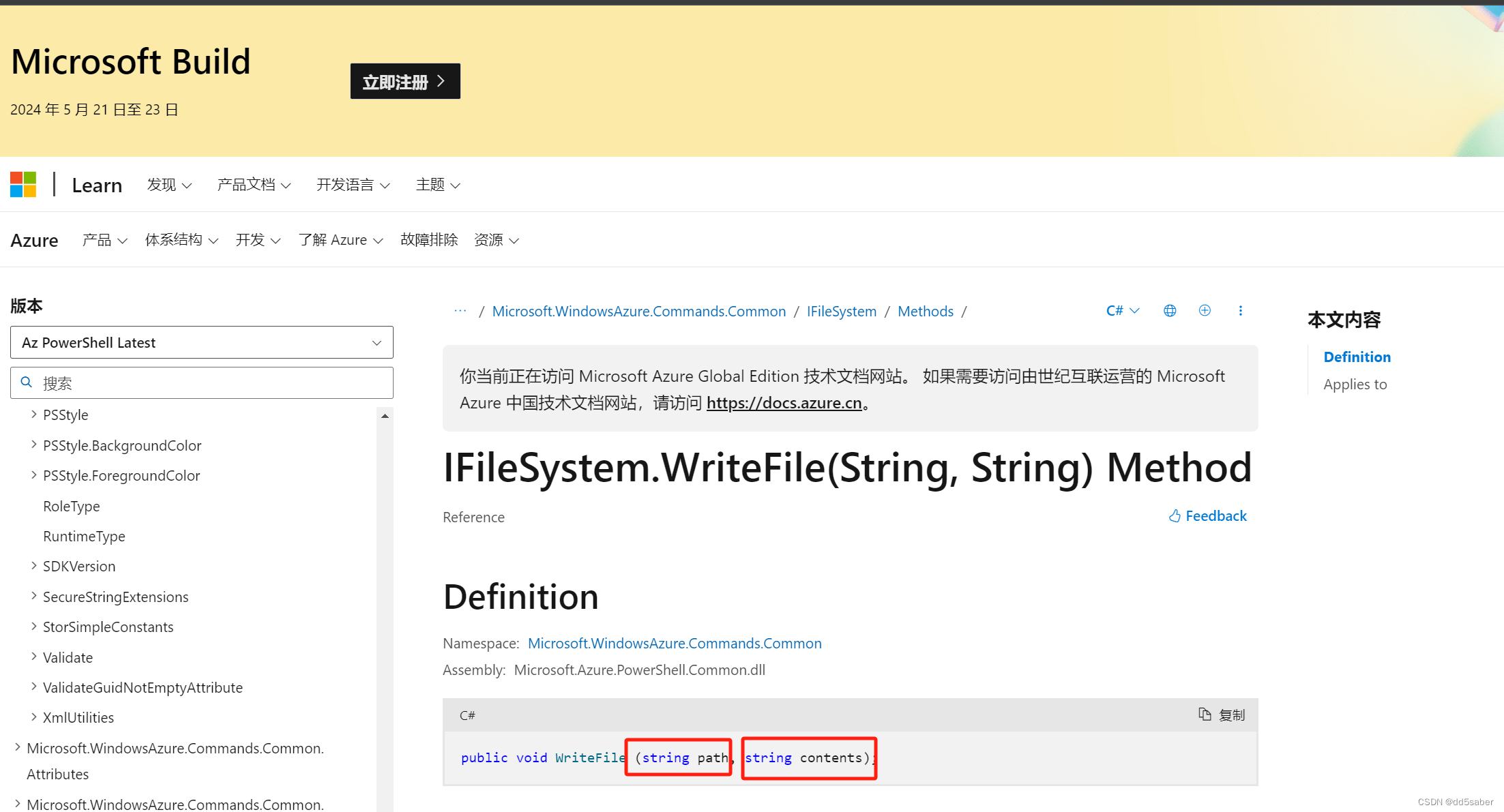The image size is (1504, 812).
Task: Click the plus (add to collection) icon
Action: click(1205, 310)
